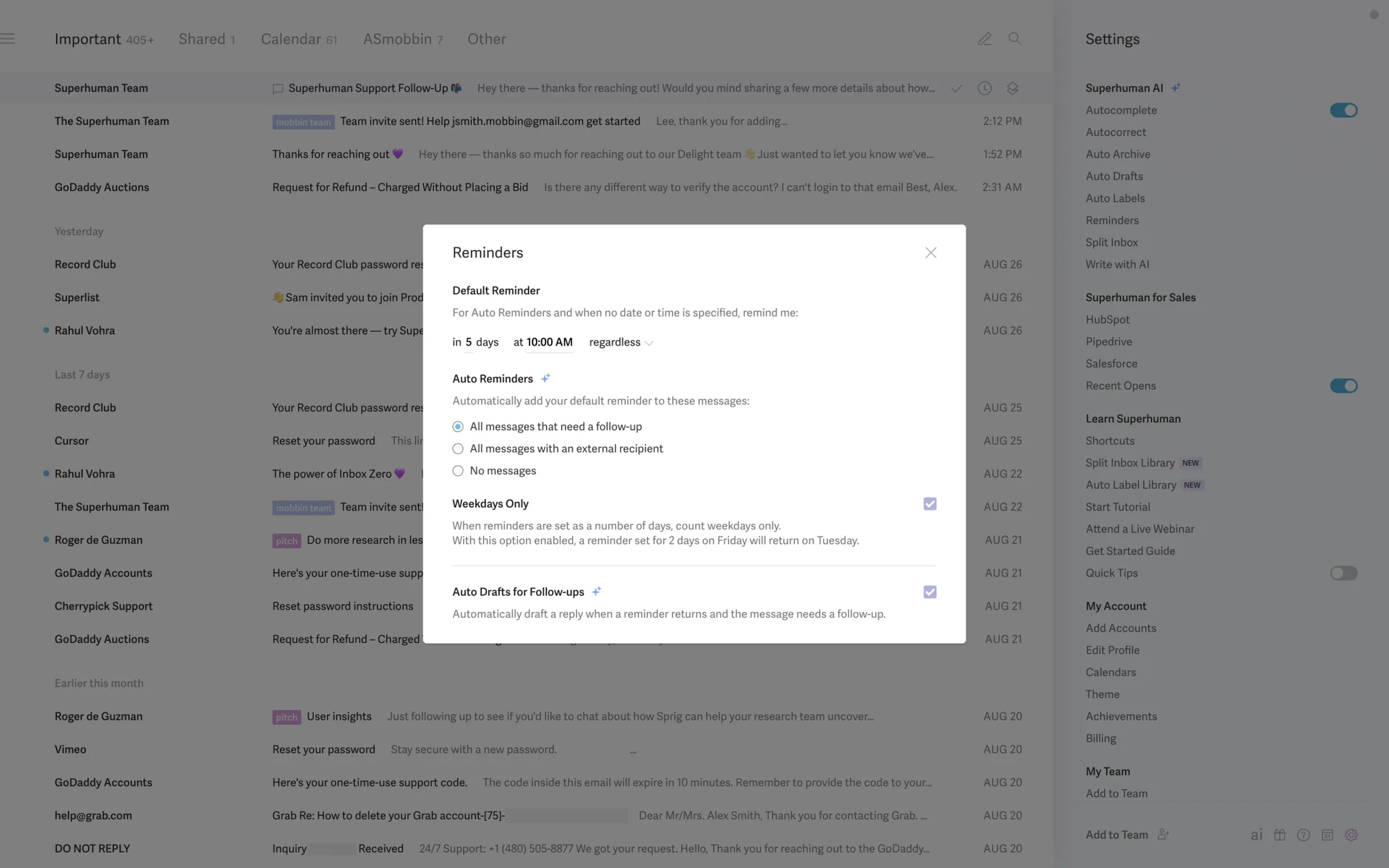Choose All messages with an external recipient
Image resolution: width=1389 pixels, height=868 pixels.
coord(458,449)
